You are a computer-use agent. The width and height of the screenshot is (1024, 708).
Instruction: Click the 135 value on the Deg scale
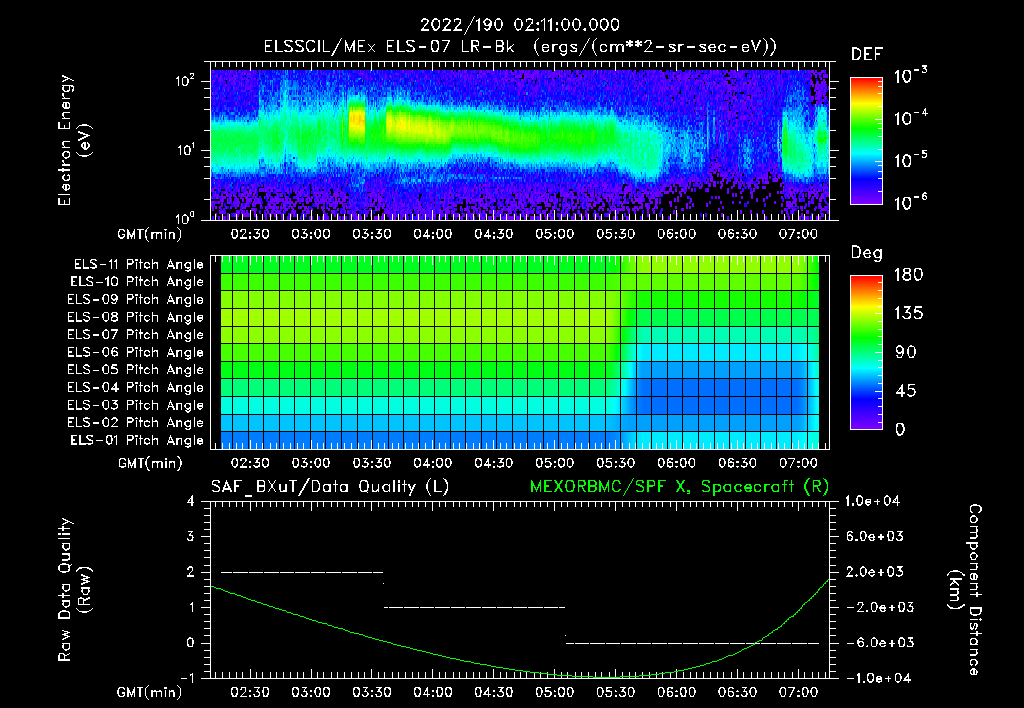click(909, 314)
